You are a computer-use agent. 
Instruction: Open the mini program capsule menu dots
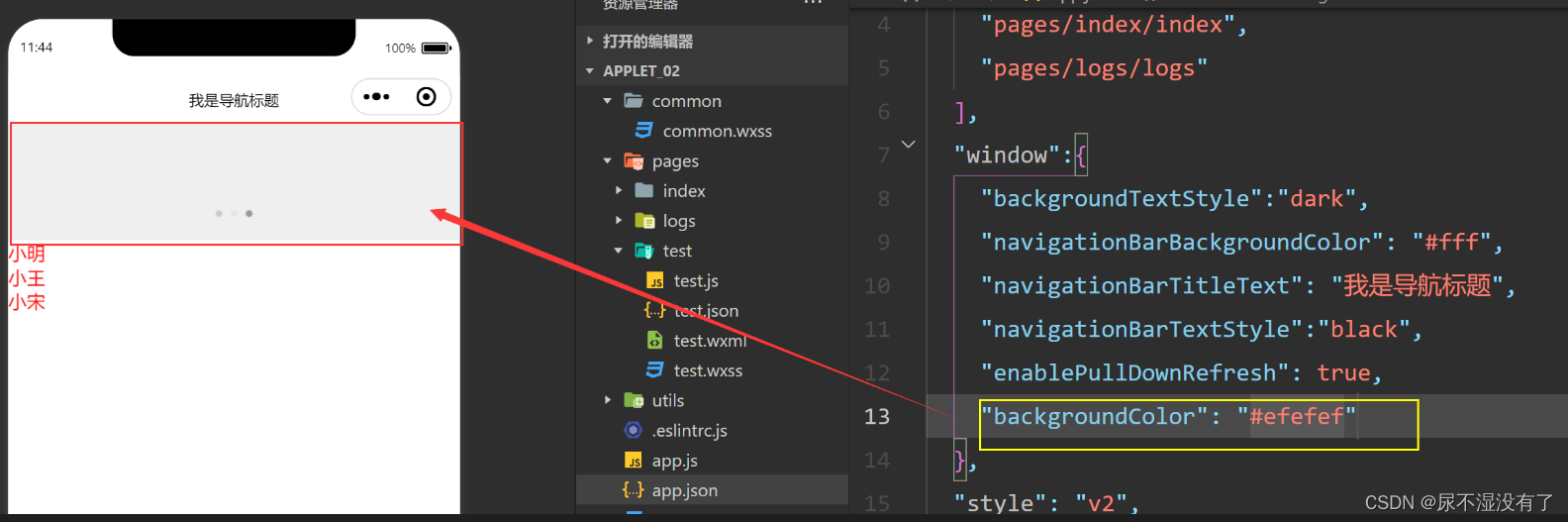(376, 97)
